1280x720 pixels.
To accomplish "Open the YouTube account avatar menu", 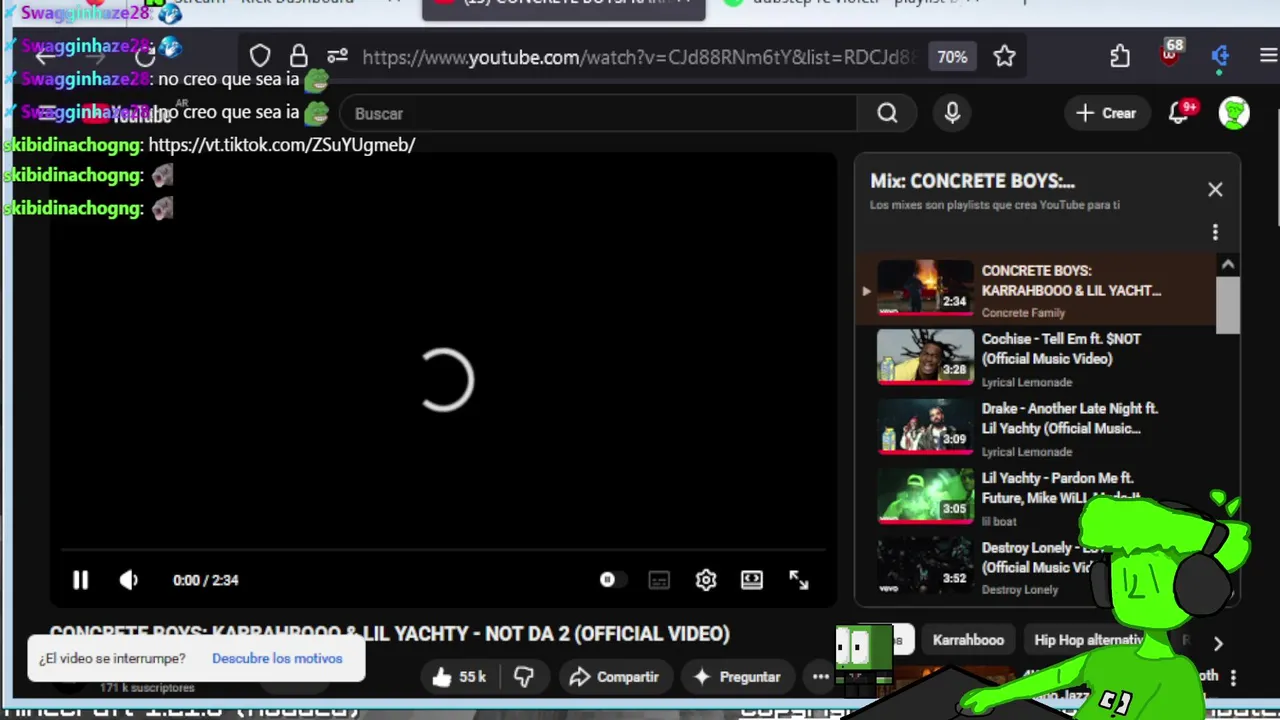I will pyautogui.click(x=1234, y=113).
